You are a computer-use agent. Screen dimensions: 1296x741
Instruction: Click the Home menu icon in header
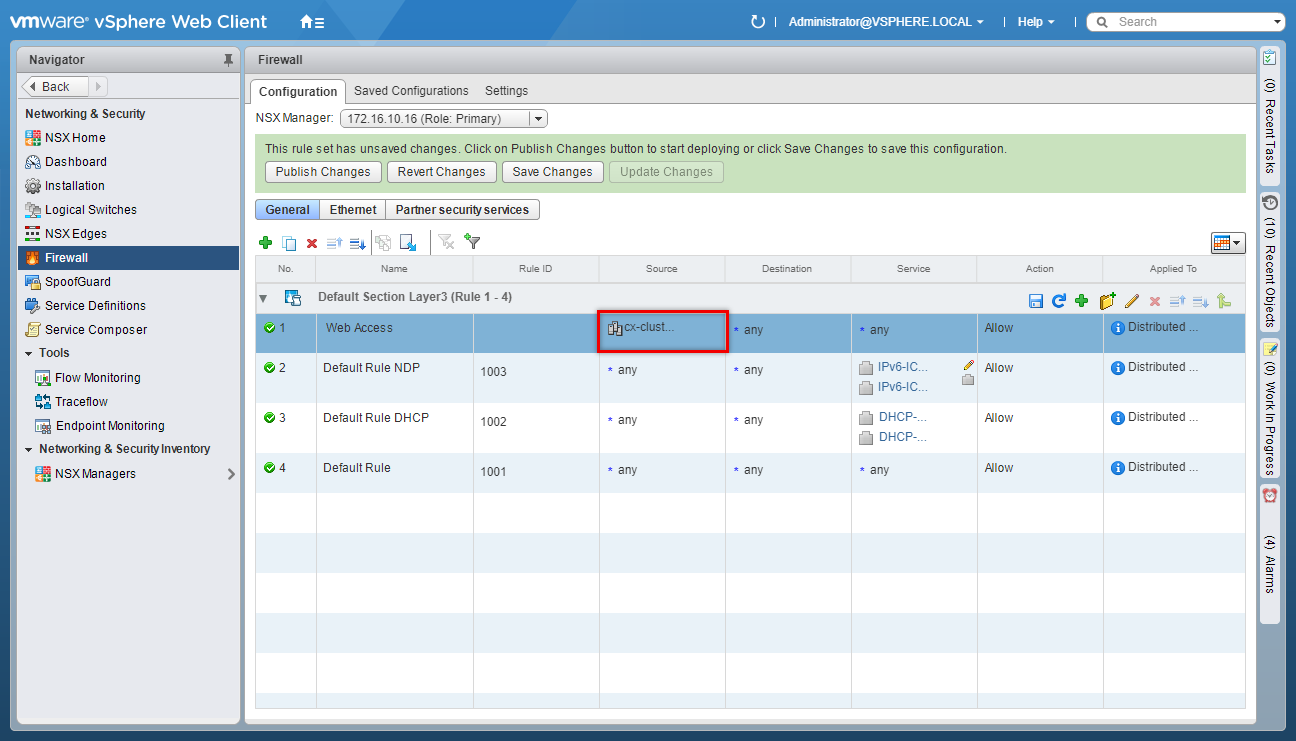pyautogui.click(x=312, y=22)
